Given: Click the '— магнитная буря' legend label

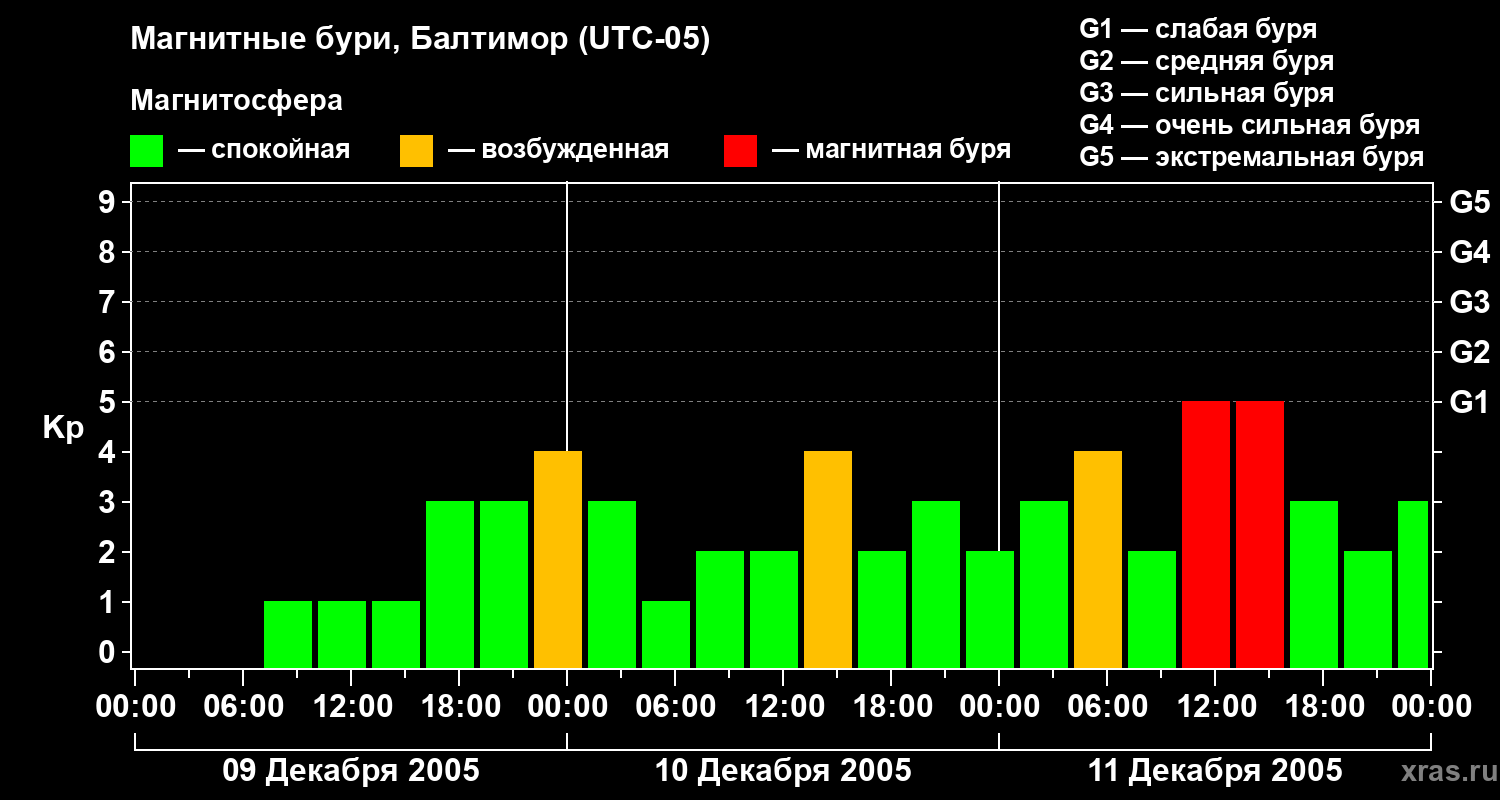Looking at the screenshot, I should tap(891, 150).
